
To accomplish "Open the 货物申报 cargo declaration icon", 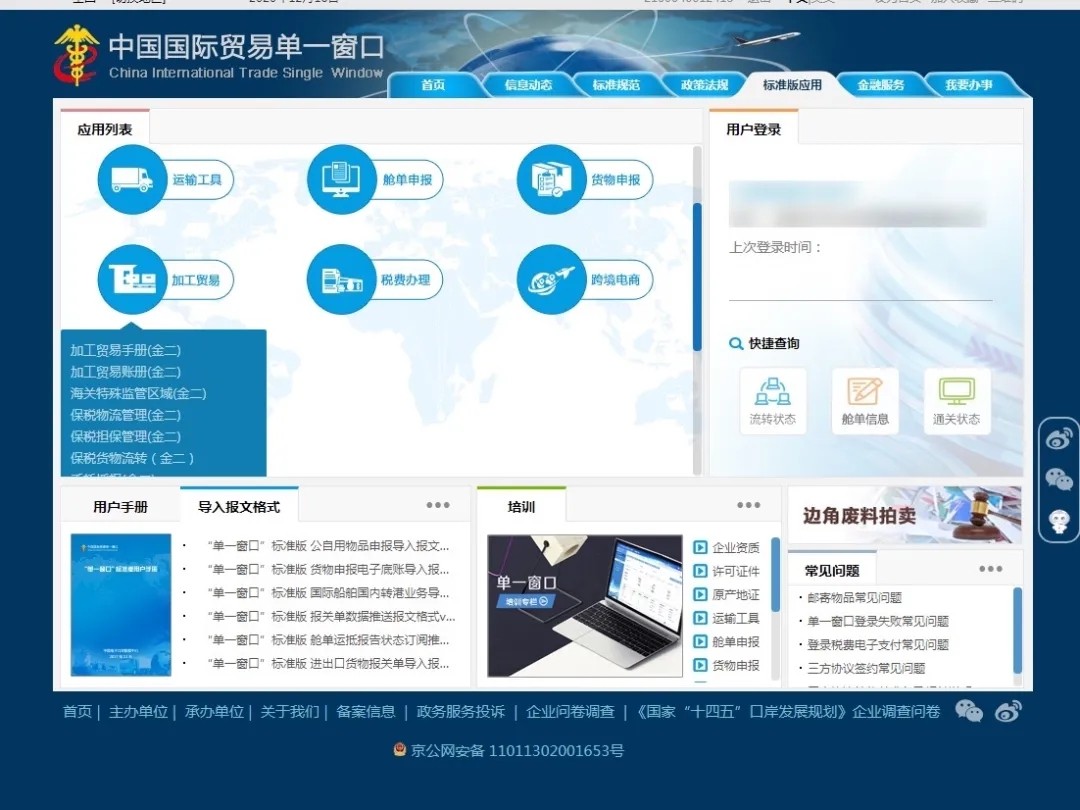I will tap(550, 180).
